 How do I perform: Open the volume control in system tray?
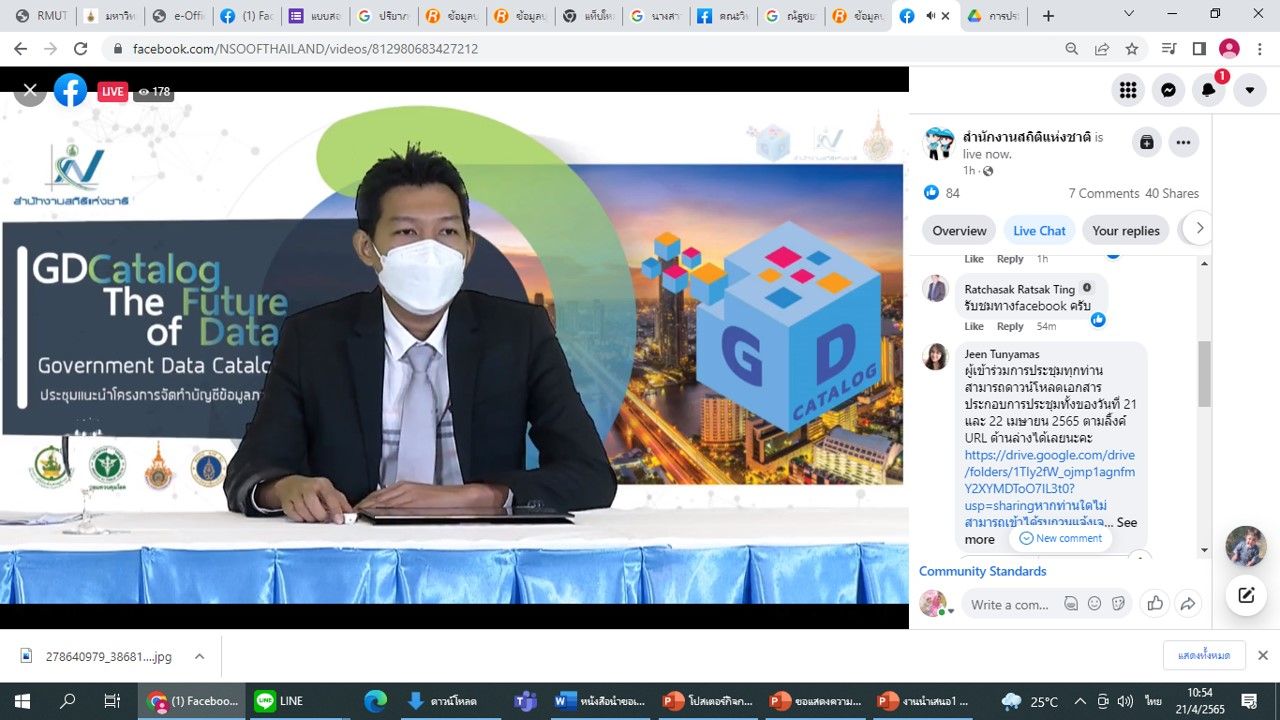pyautogui.click(x=1125, y=701)
